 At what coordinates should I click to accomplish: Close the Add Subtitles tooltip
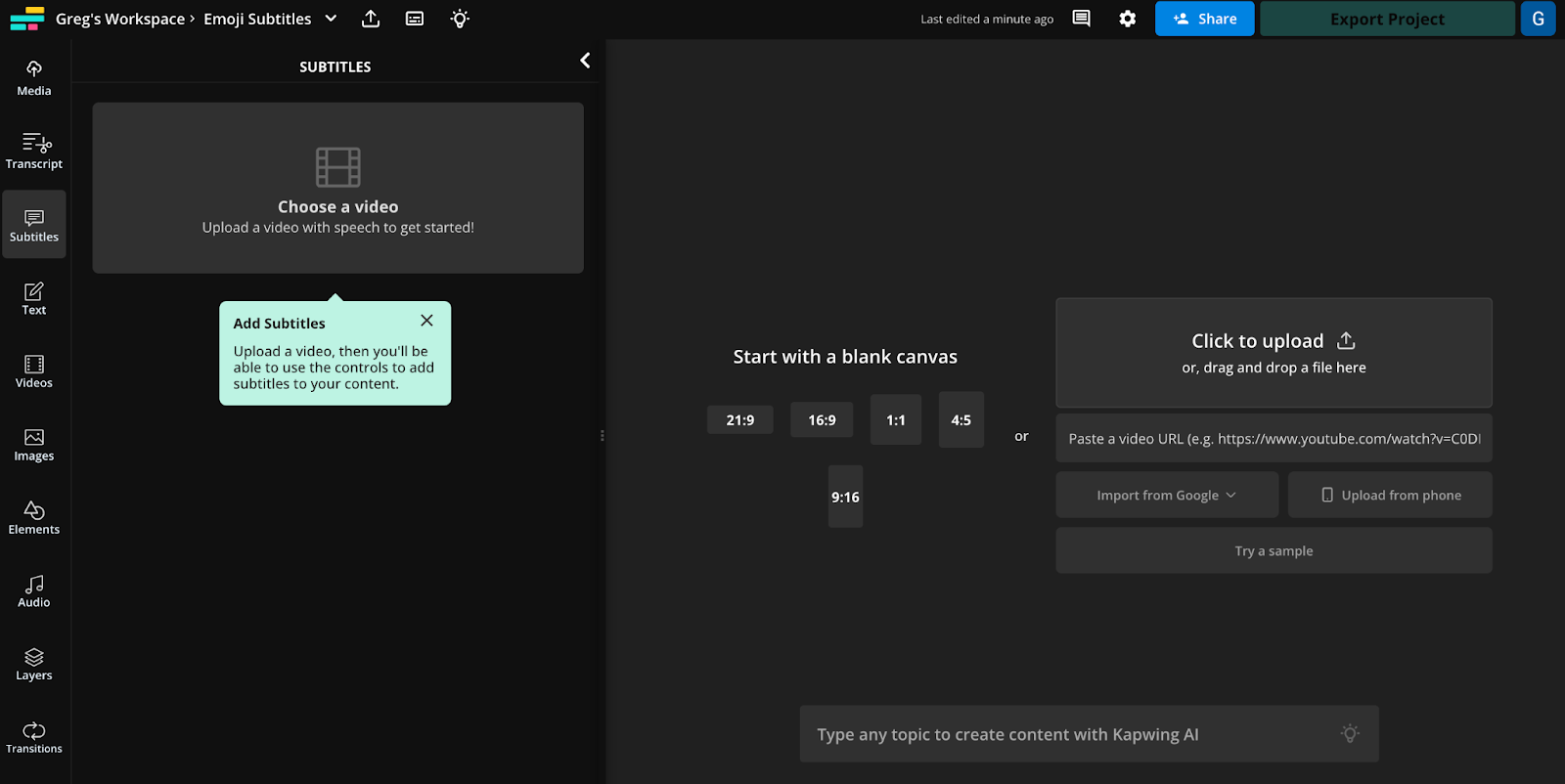click(426, 321)
